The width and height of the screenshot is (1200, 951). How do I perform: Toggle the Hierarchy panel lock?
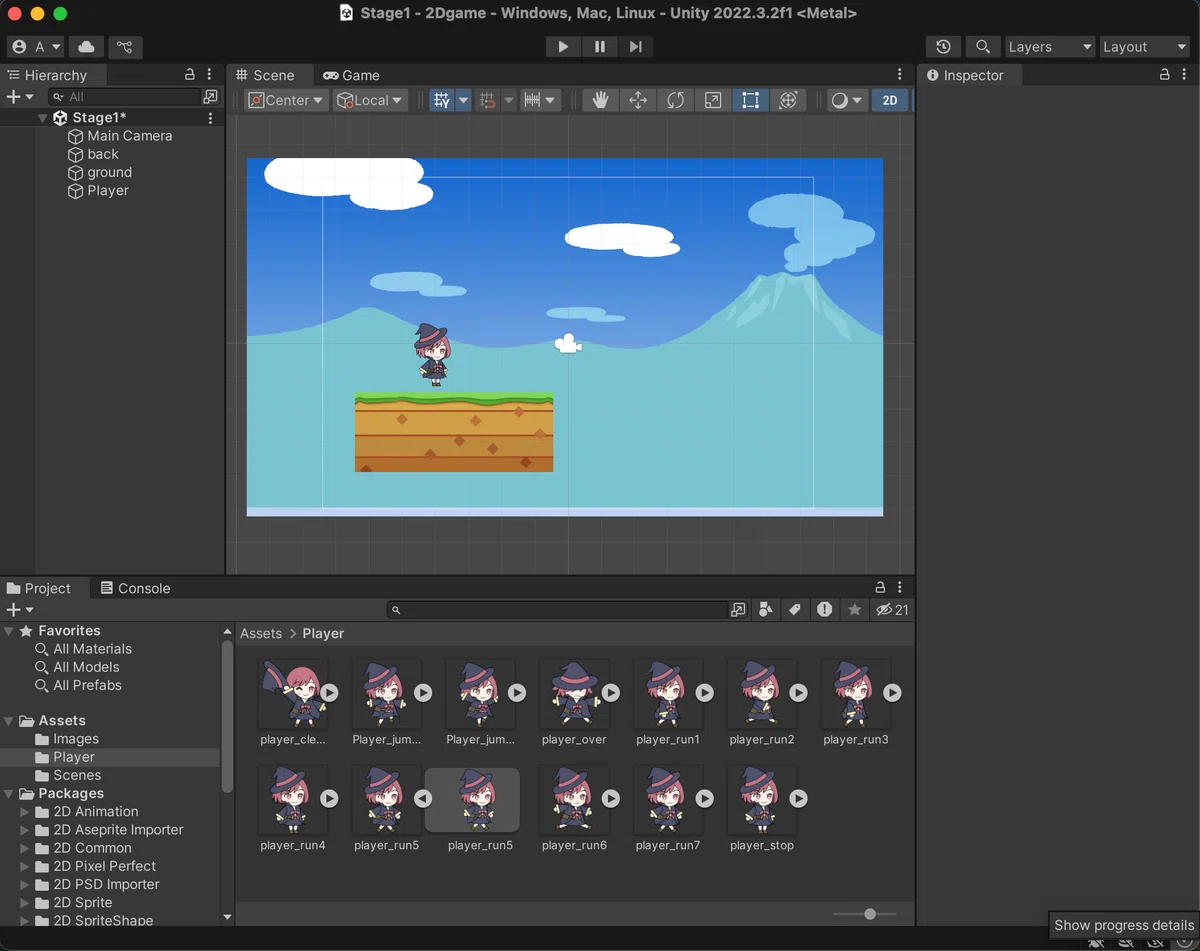pyautogui.click(x=190, y=75)
